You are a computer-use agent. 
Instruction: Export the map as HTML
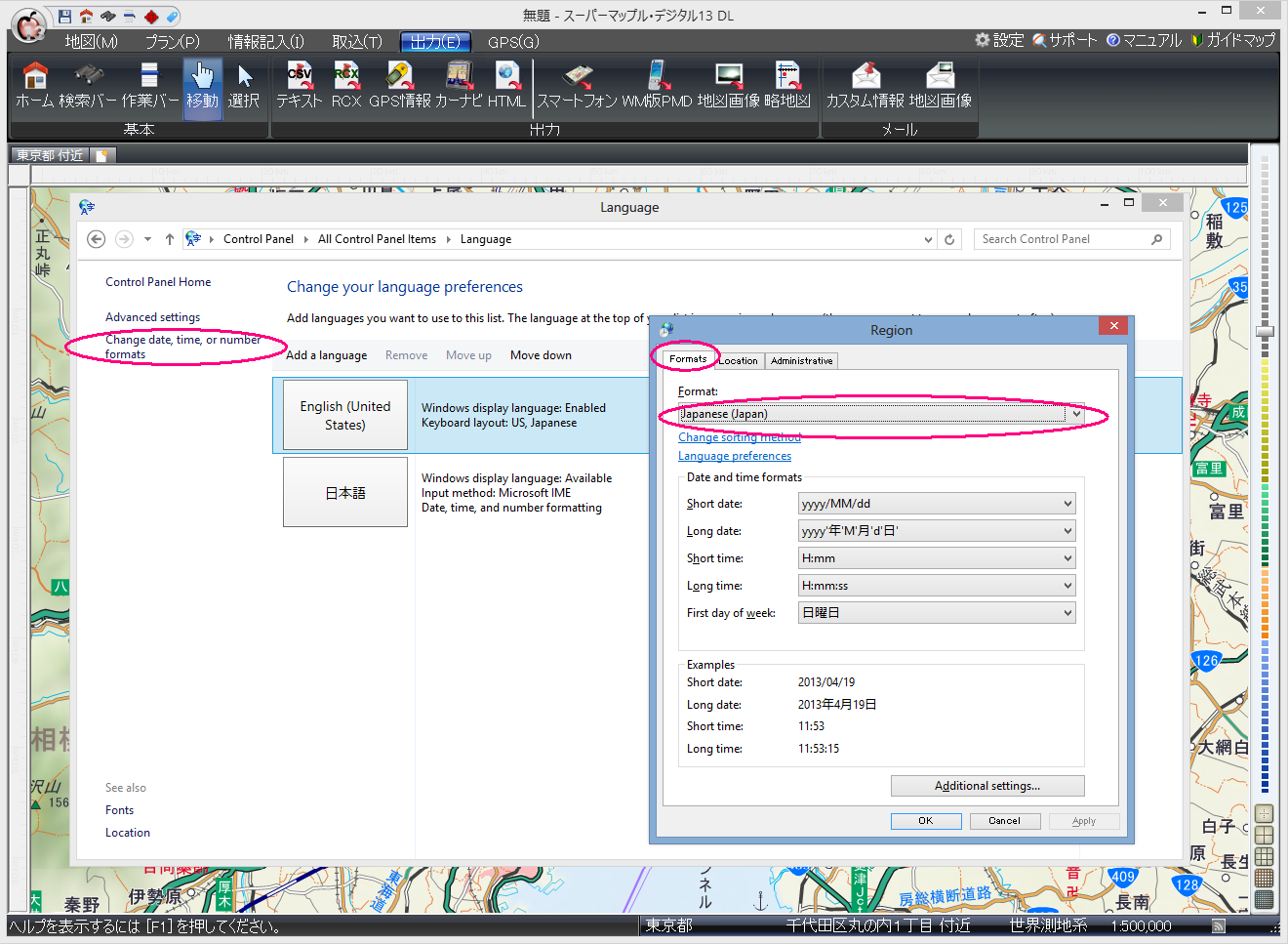[506, 85]
